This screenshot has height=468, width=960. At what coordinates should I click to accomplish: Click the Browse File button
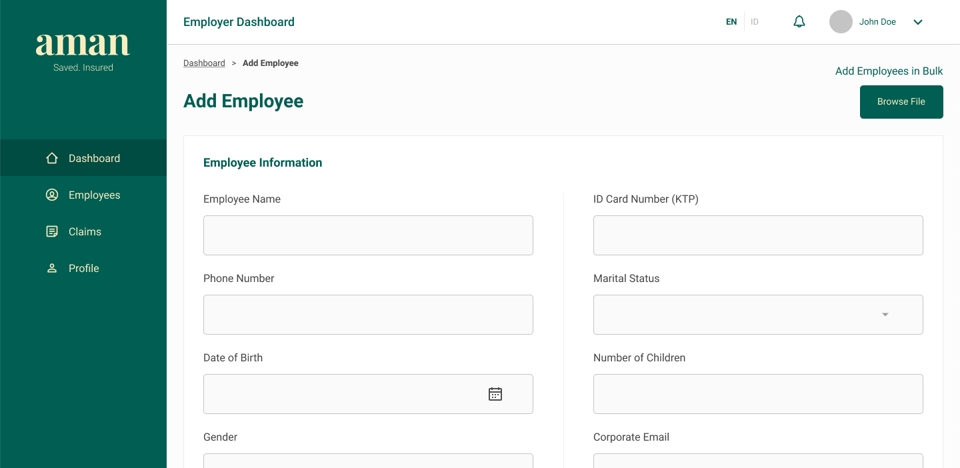pyautogui.click(x=901, y=102)
